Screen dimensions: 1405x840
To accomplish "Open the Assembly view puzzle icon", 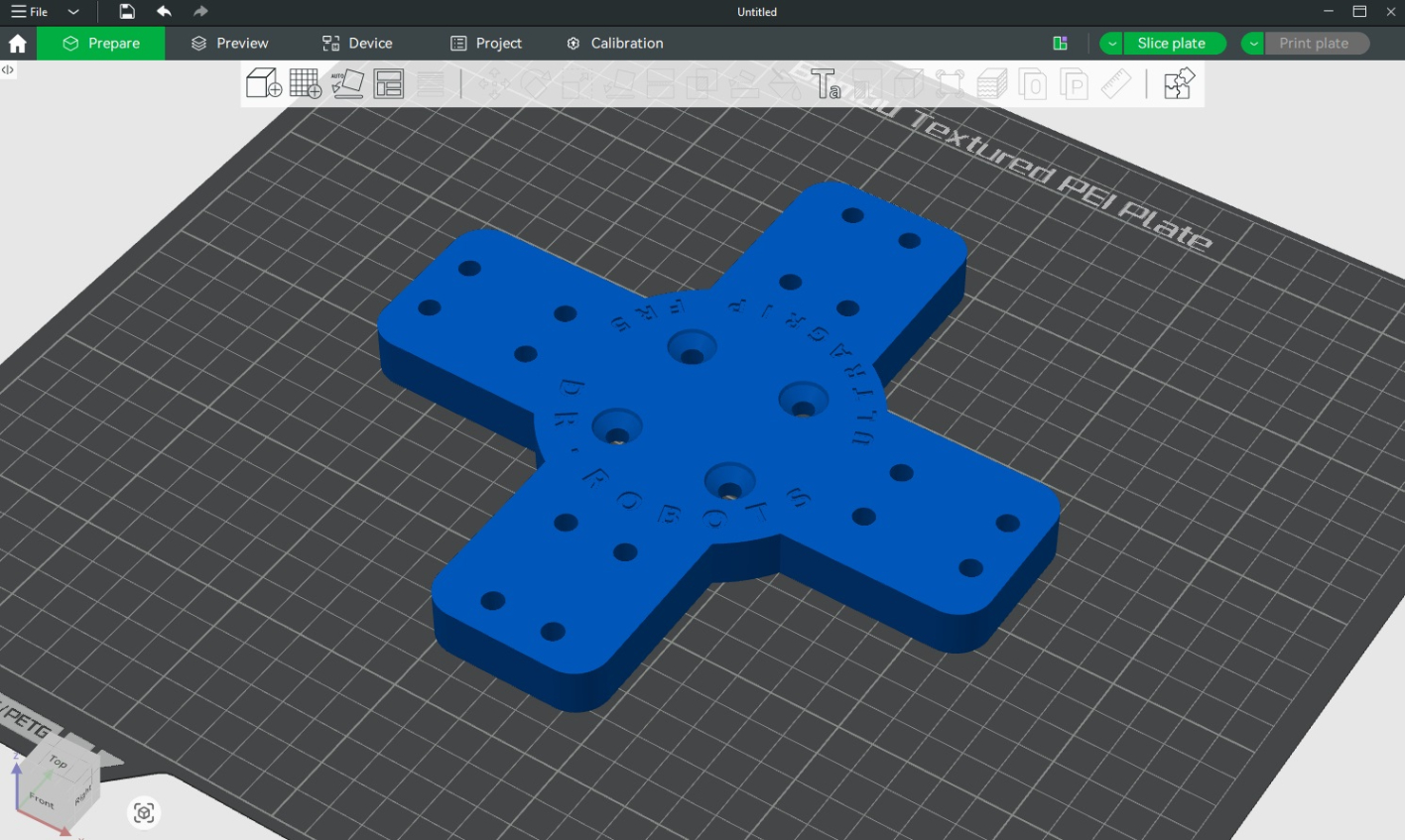I will click(x=1179, y=84).
